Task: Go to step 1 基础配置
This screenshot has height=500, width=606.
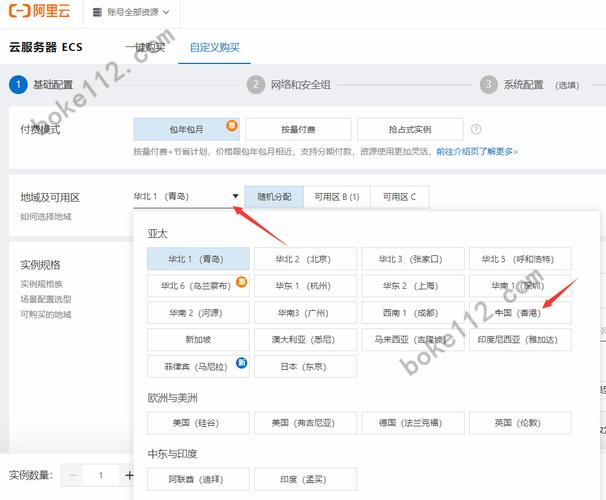Action: pyautogui.click(x=41, y=85)
